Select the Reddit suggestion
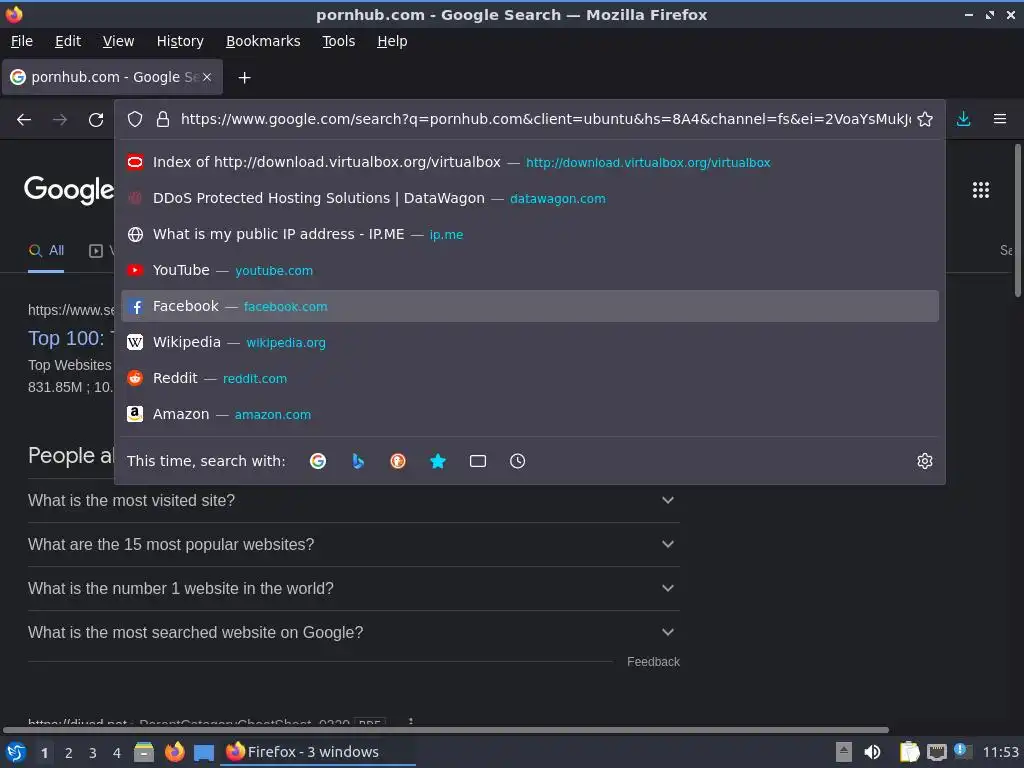The height and width of the screenshot is (768, 1024). coord(530,378)
